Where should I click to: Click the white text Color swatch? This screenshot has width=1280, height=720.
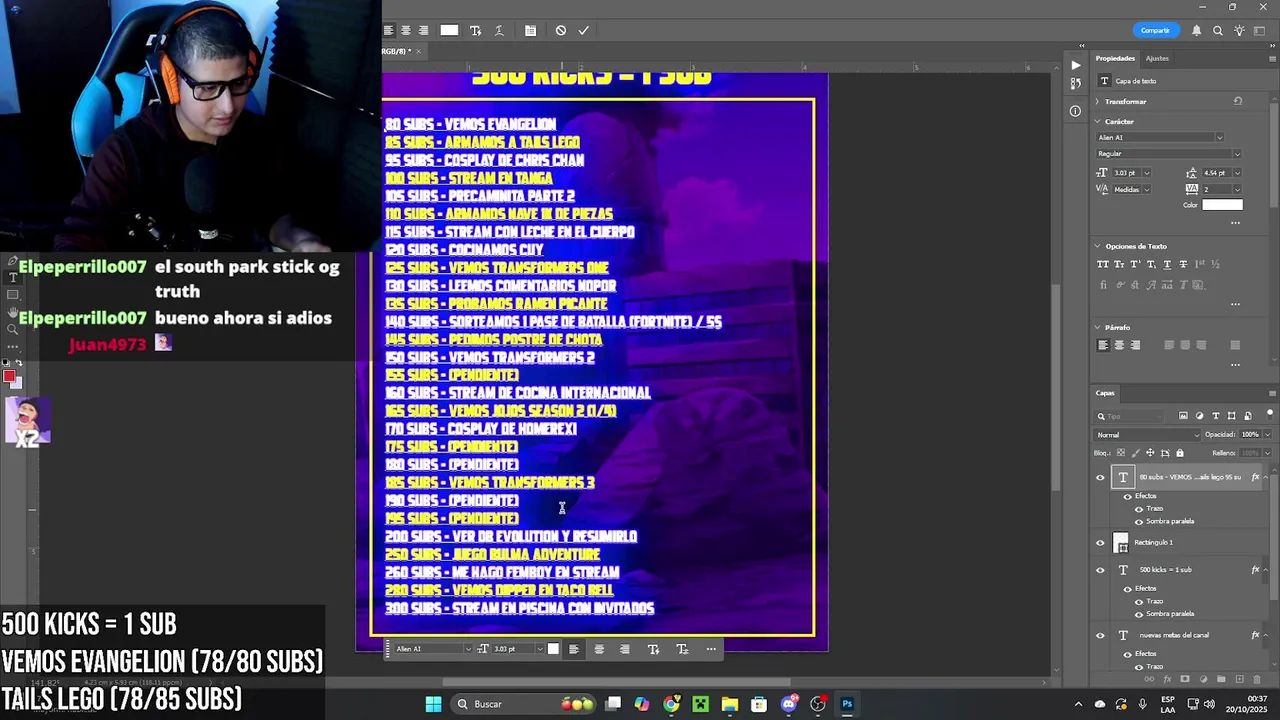coord(1222,205)
